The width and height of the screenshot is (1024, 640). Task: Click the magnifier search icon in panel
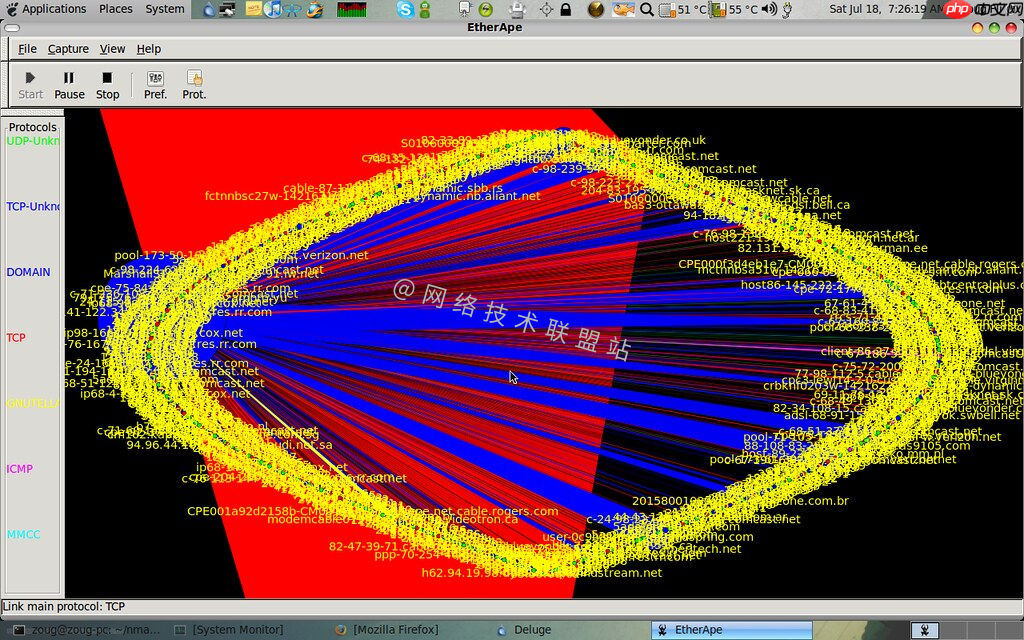pos(646,9)
